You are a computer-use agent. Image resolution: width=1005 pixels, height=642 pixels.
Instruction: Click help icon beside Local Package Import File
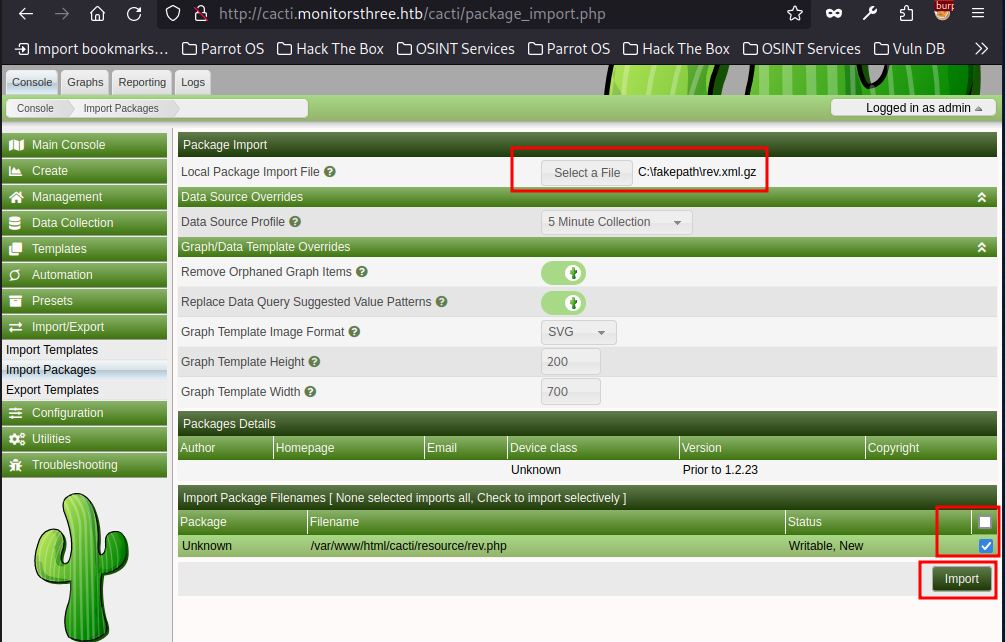point(330,172)
